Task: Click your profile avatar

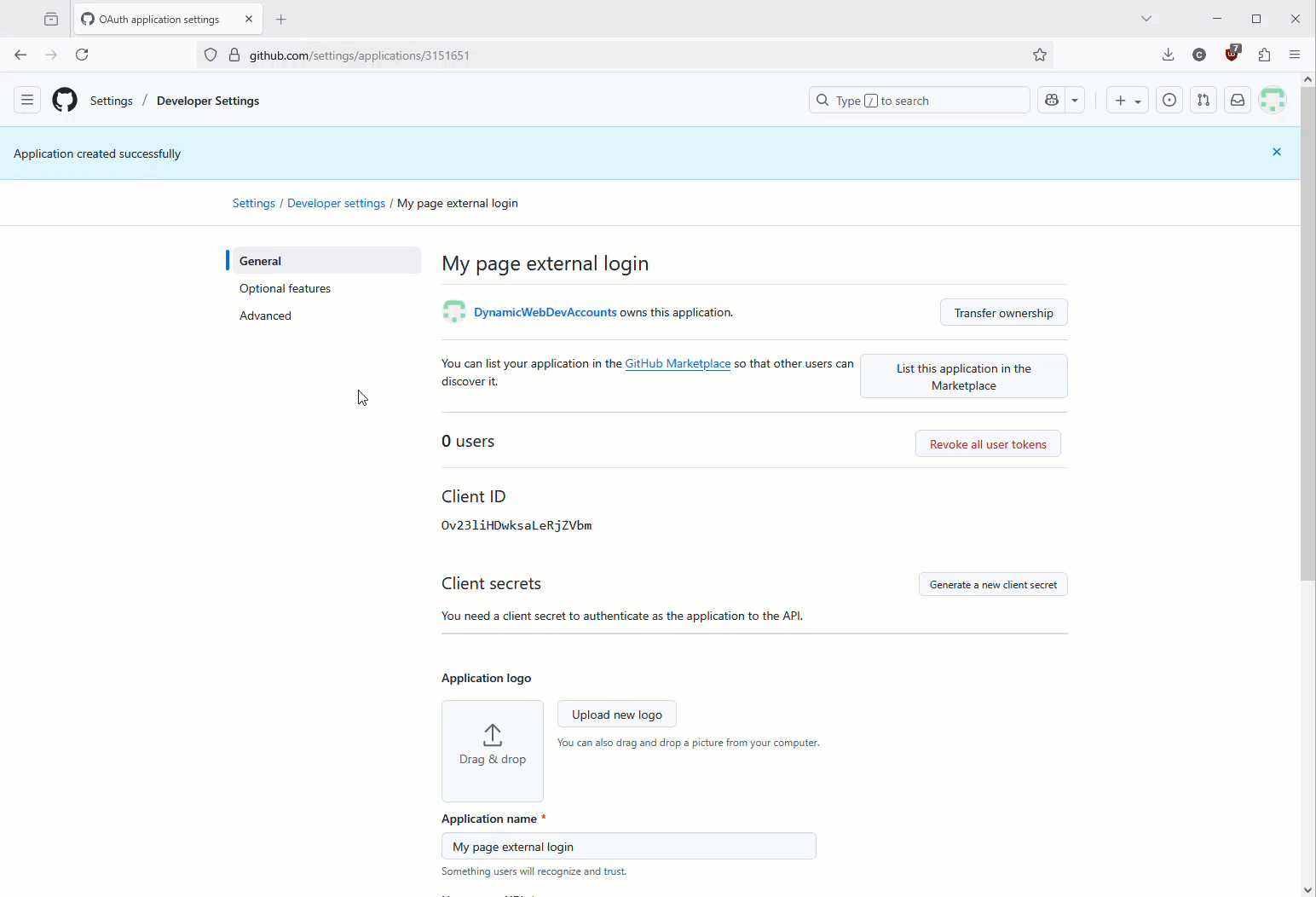Action: (1272, 100)
